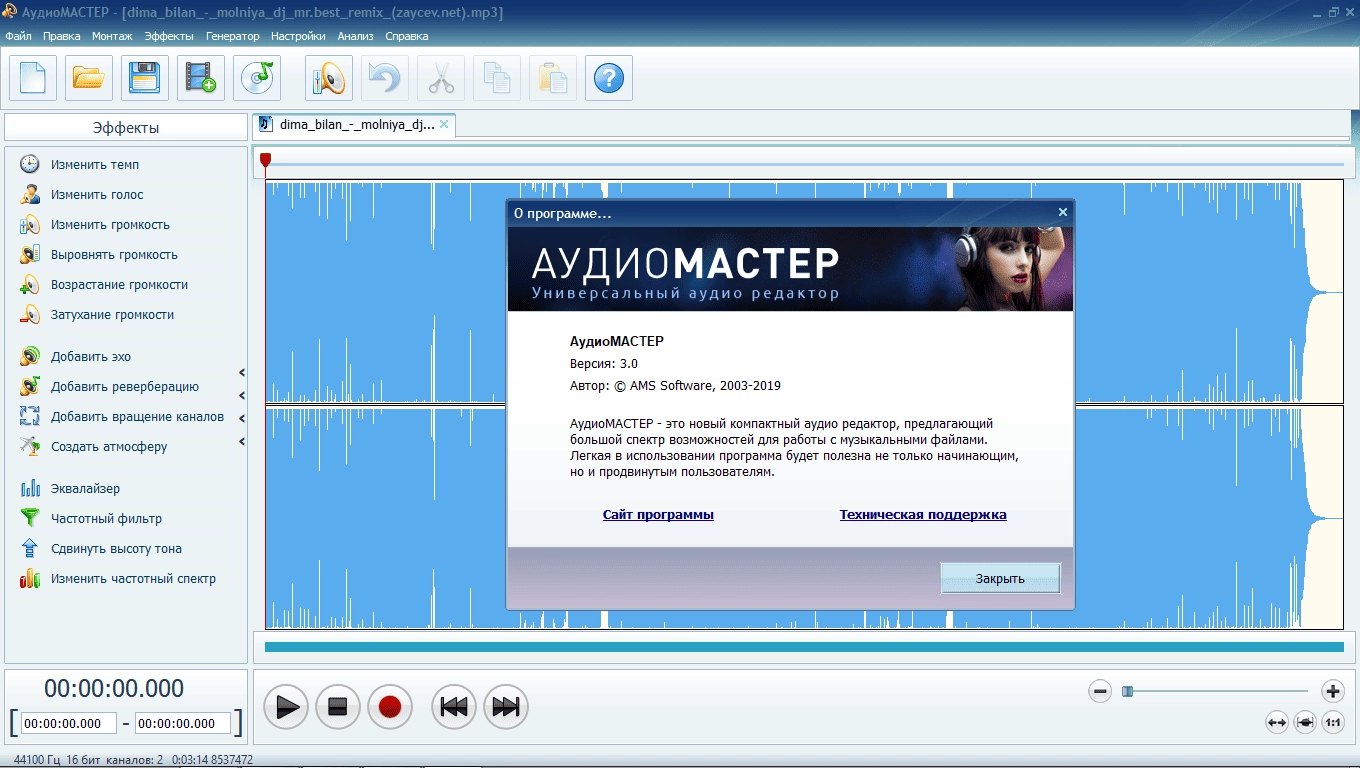This screenshot has width=1360, height=768.
Task: Extract audio from video using the film strip icon
Action: 201,78
